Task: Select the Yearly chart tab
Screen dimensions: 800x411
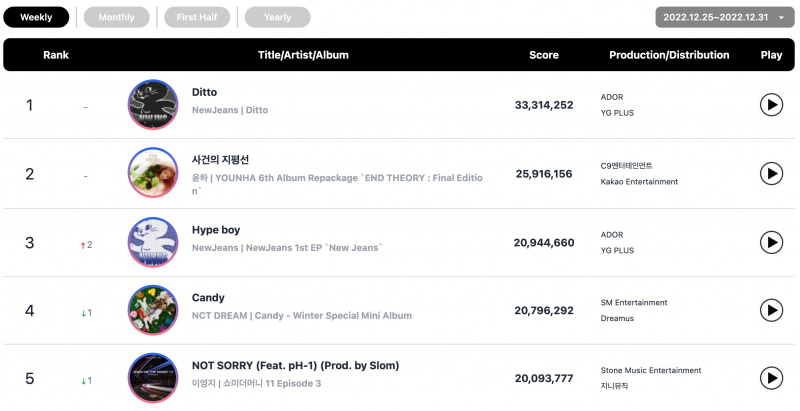Action: pyautogui.click(x=278, y=17)
